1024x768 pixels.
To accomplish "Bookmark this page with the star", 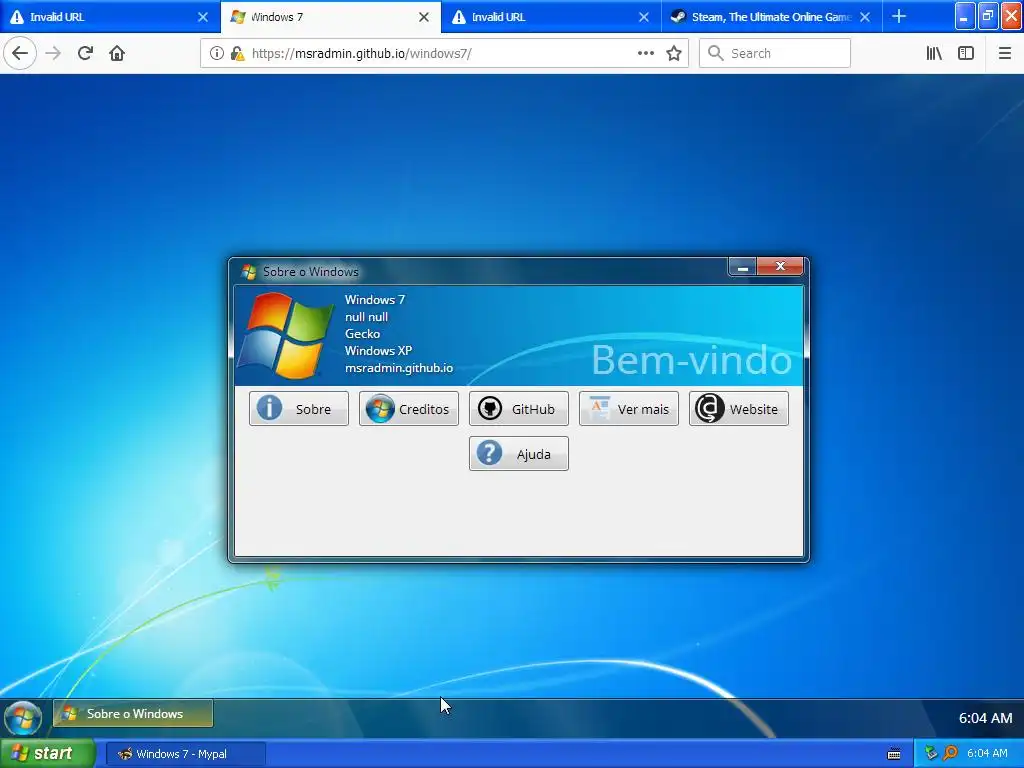I will coord(674,53).
